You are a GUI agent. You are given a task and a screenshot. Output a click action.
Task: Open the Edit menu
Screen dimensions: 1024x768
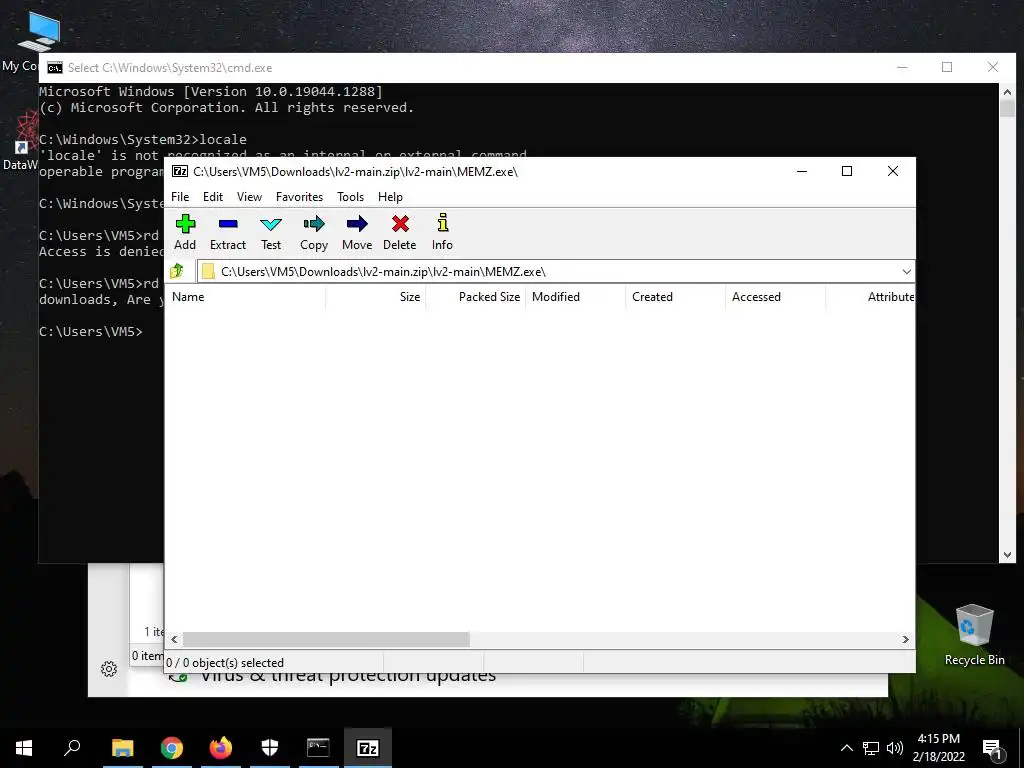click(x=213, y=197)
